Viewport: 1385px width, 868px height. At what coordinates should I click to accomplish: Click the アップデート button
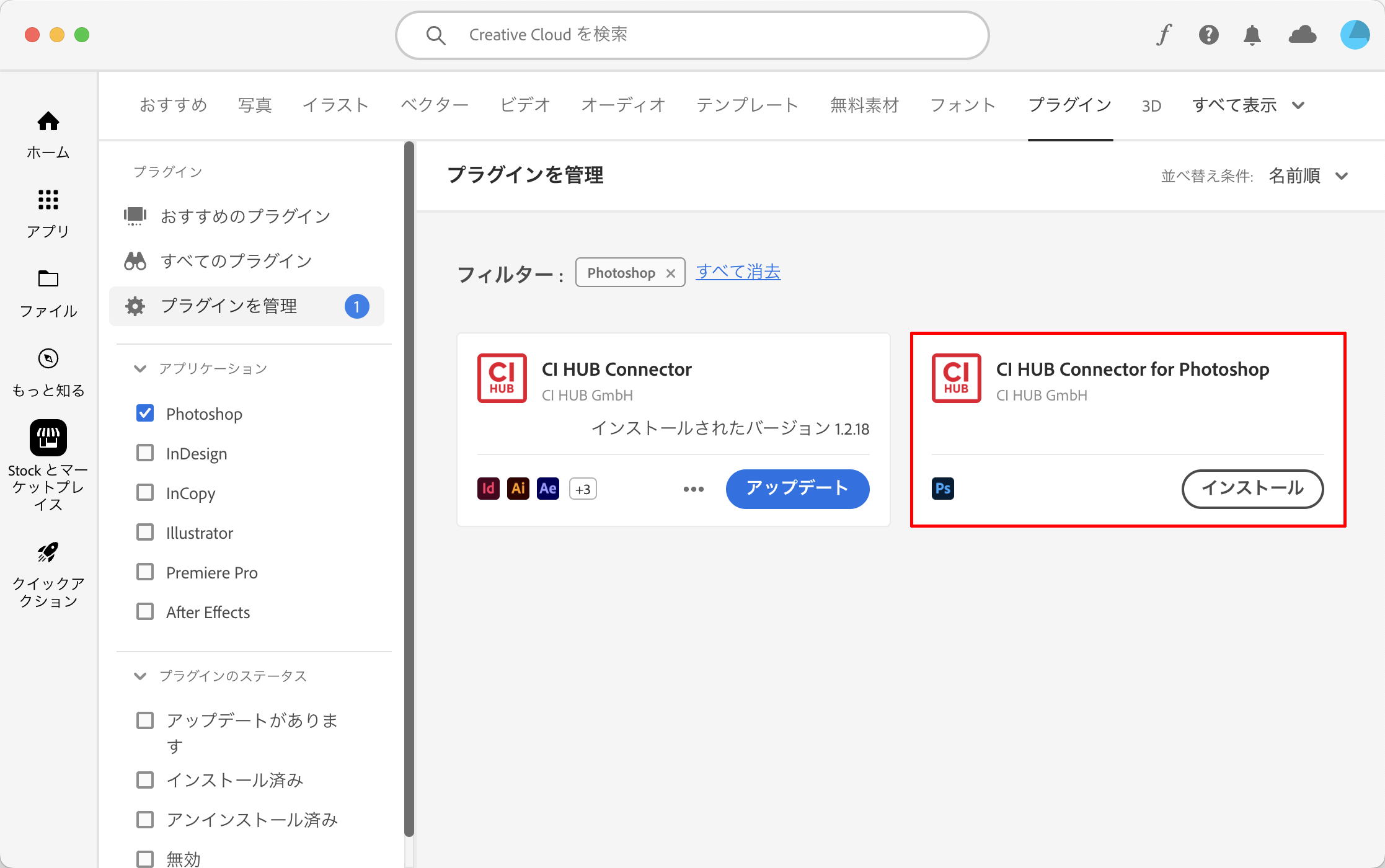pos(797,489)
